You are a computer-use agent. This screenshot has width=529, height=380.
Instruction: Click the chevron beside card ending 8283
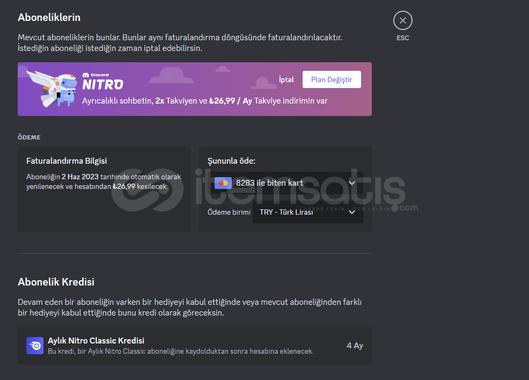(x=352, y=183)
